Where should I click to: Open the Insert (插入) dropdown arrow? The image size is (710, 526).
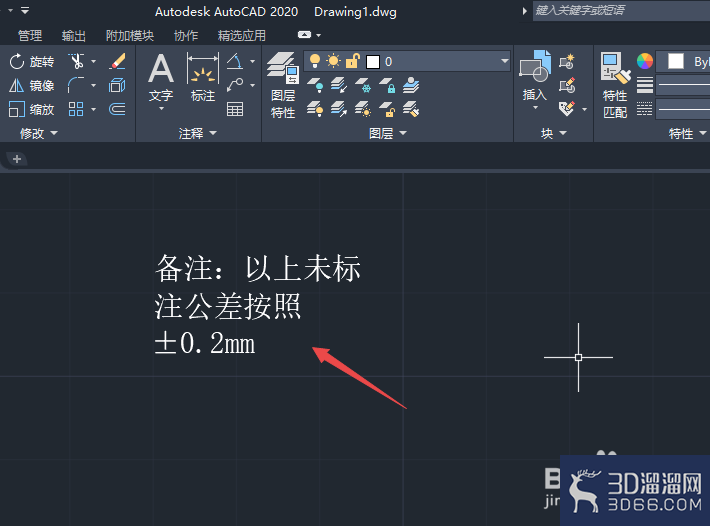pos(535,108)
